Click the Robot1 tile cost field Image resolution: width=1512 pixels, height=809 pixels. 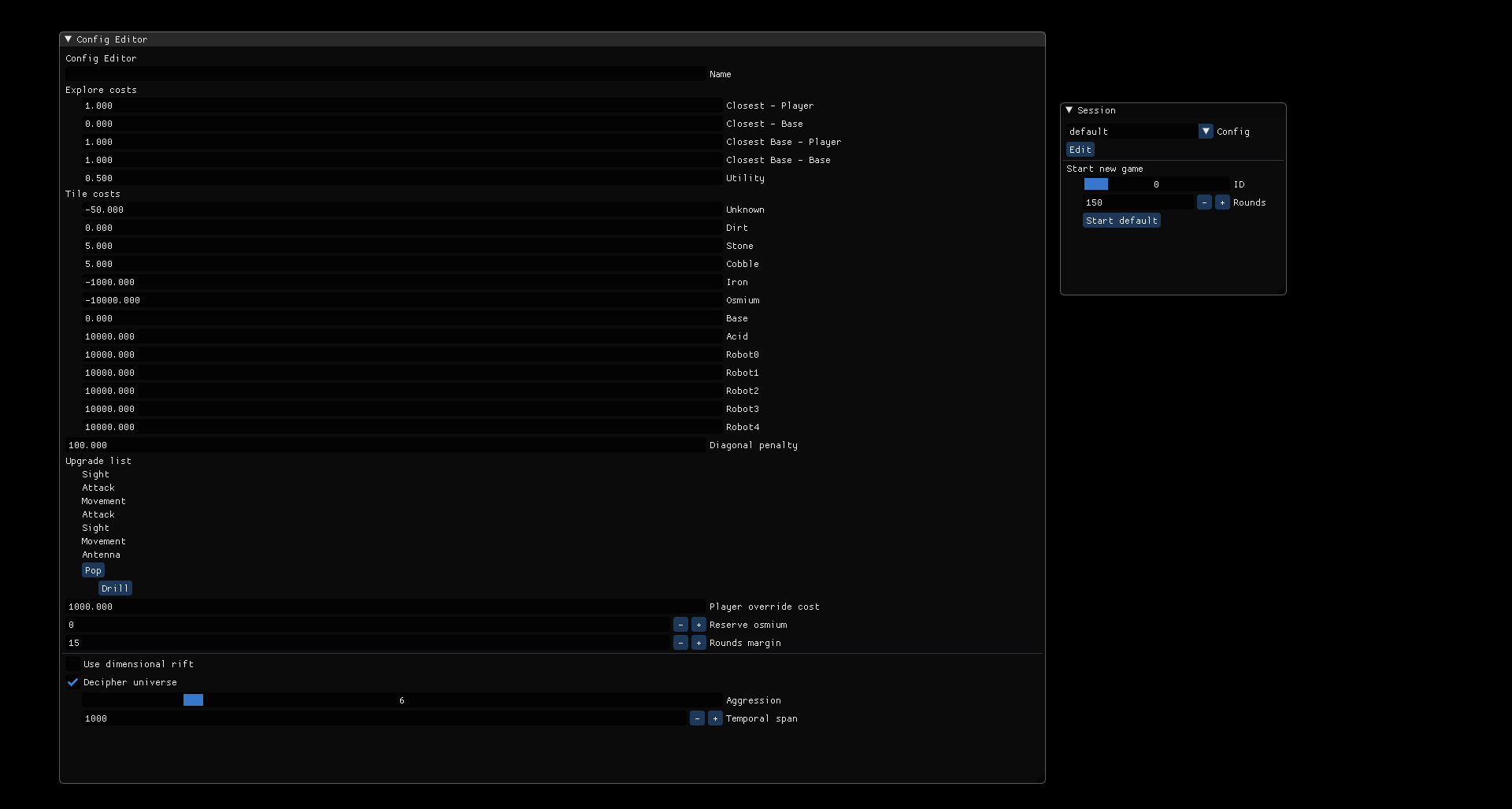pos(402,372)
